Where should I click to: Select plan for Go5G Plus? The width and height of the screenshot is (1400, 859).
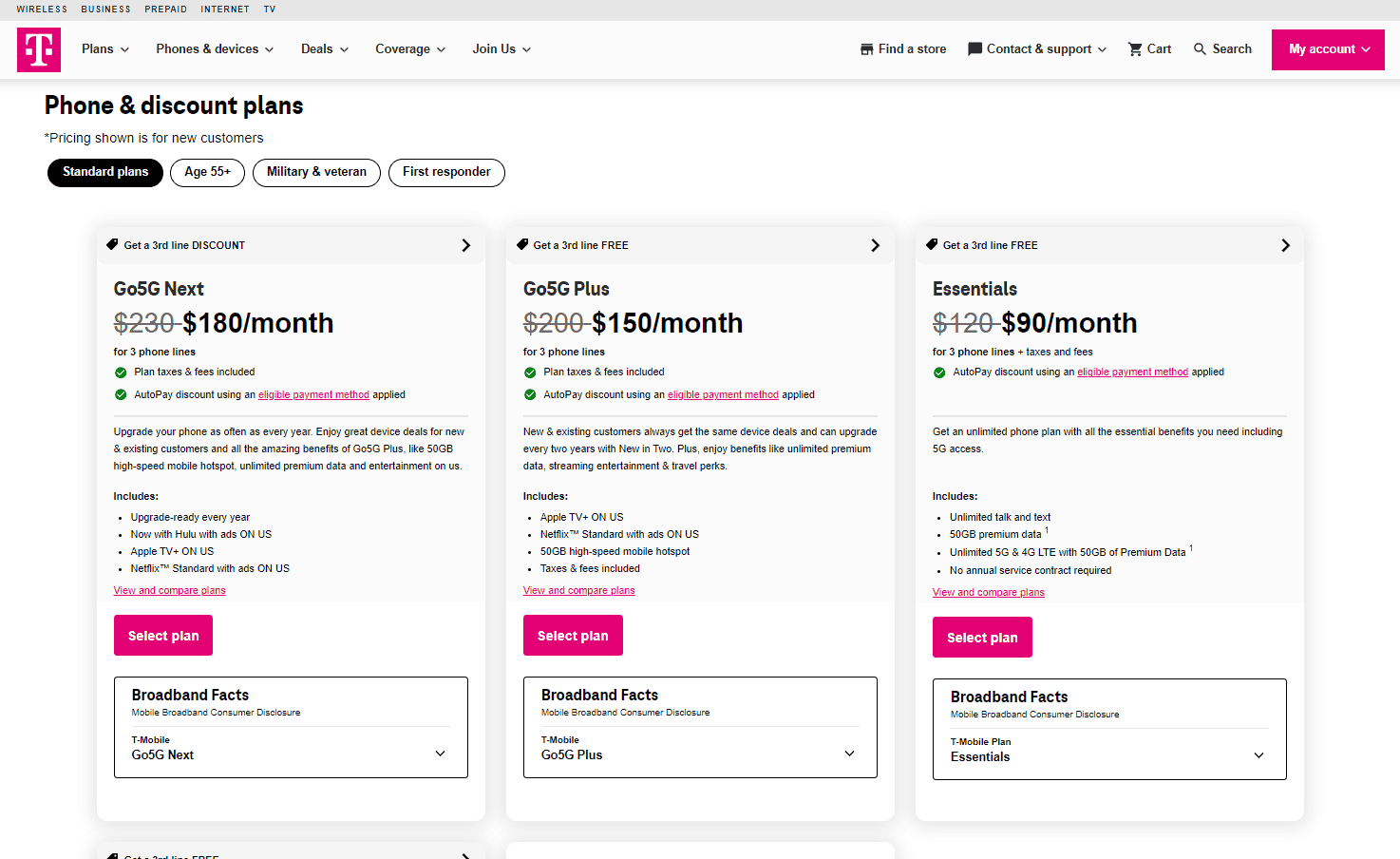pos(573,636)
